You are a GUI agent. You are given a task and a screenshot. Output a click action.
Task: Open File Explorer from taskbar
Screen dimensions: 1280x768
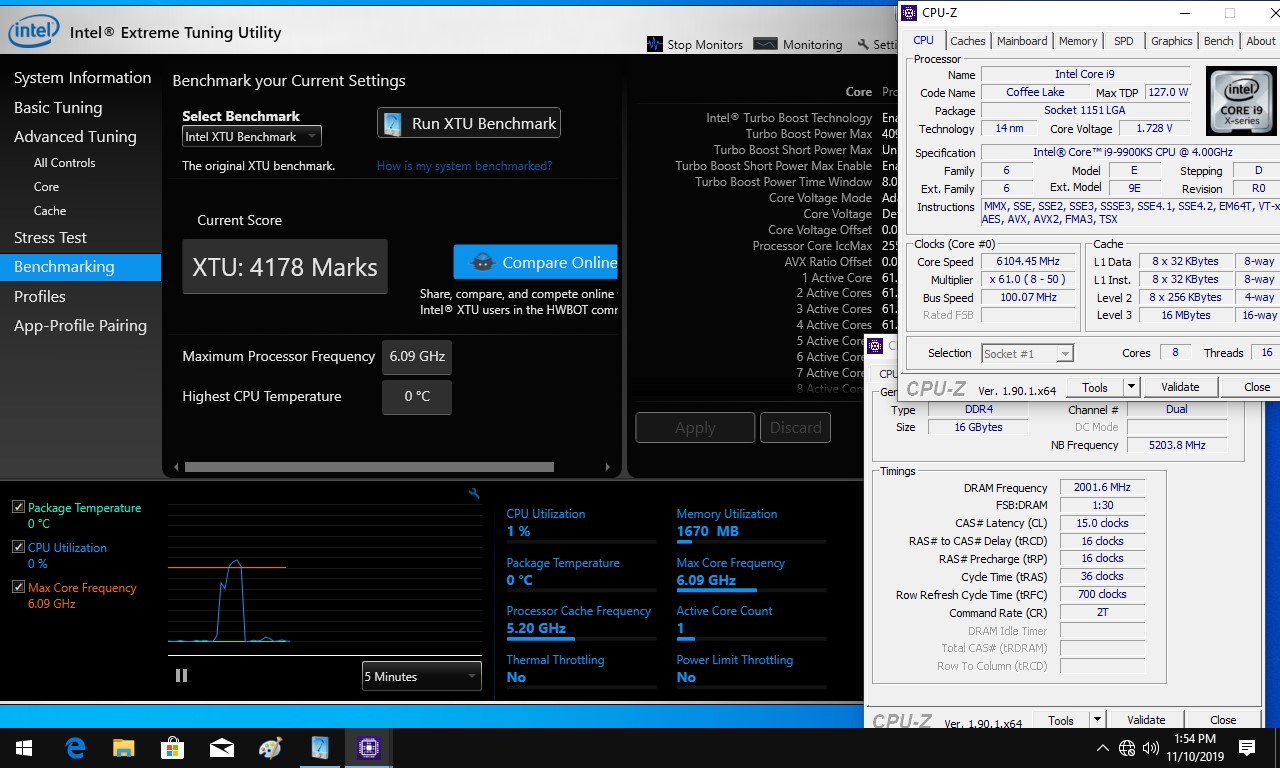coord(123,748)
